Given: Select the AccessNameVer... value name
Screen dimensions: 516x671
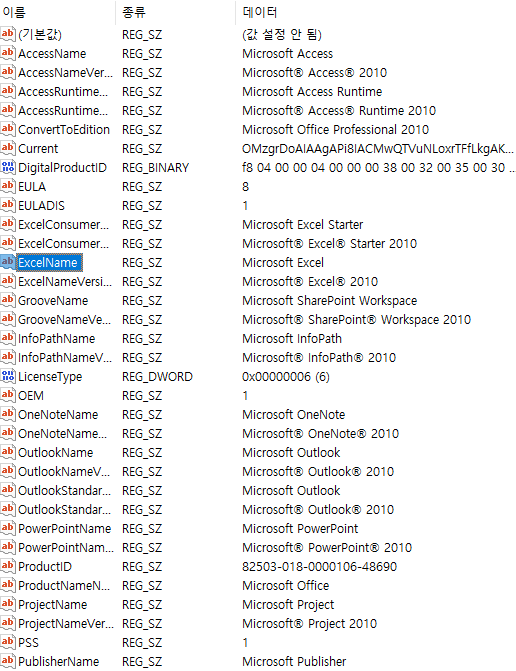Looking at the screenshot, I should coord(65,72).
